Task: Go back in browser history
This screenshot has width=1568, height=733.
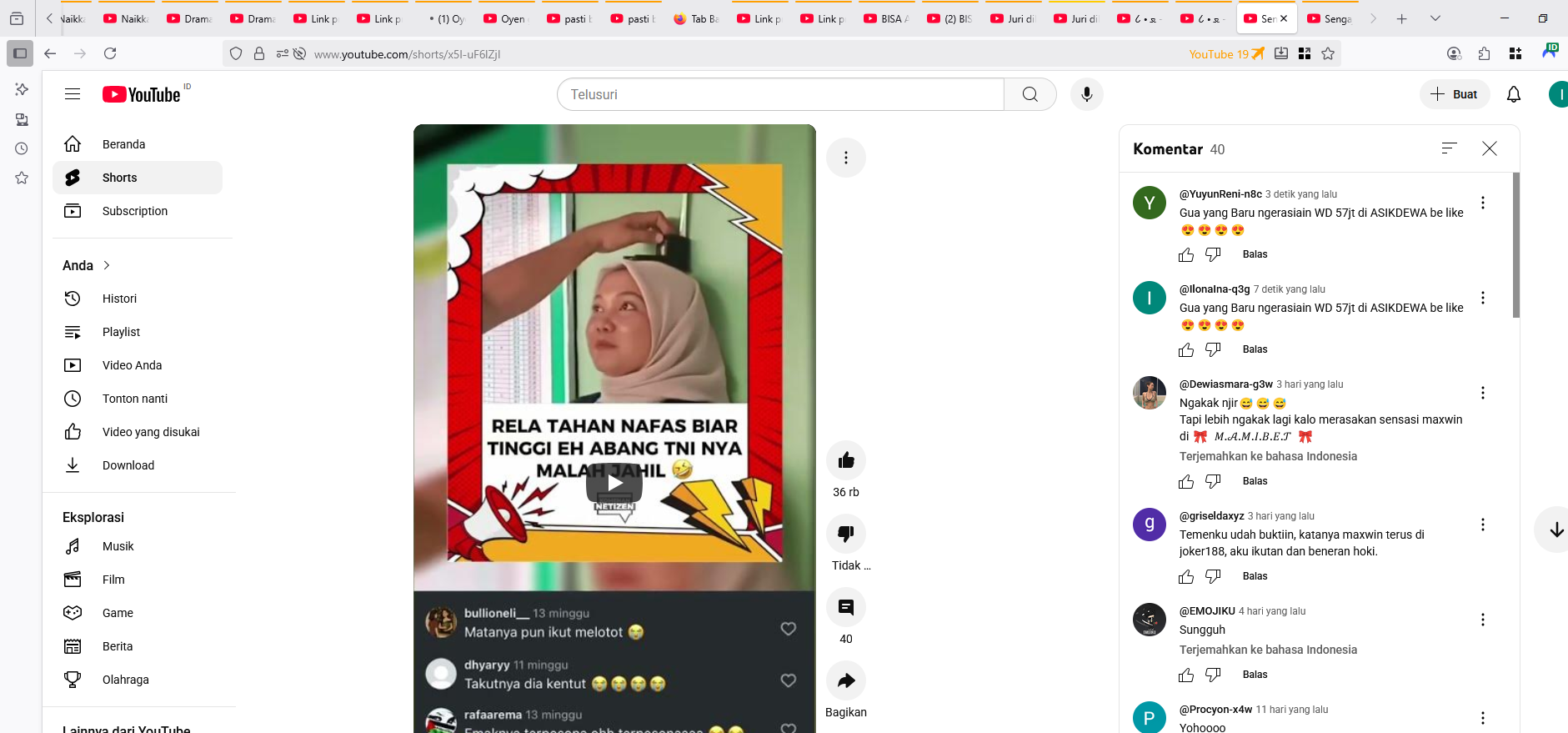Action: 50,53
